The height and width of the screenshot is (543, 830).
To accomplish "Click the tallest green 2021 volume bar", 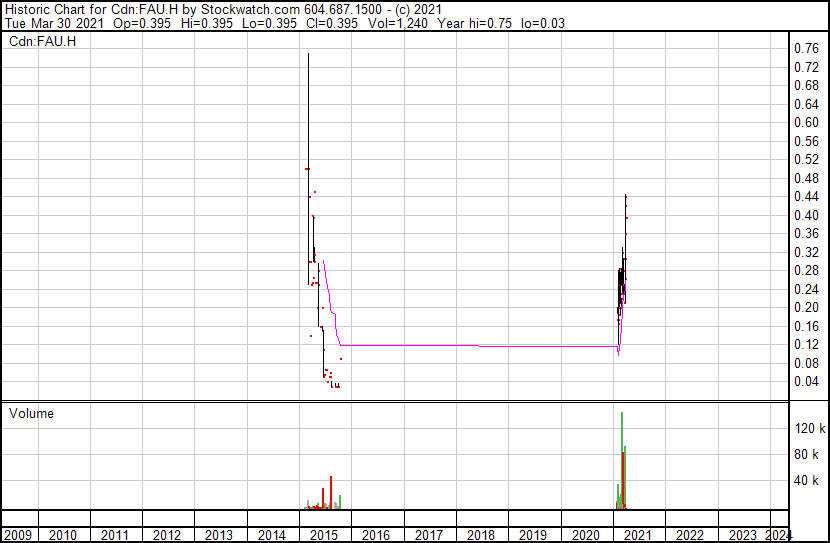I will pos(622,460).
